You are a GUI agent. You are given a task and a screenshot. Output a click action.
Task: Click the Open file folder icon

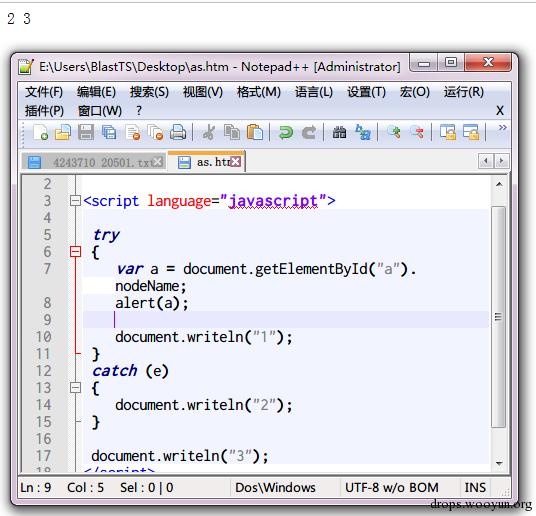click(63, 132)
